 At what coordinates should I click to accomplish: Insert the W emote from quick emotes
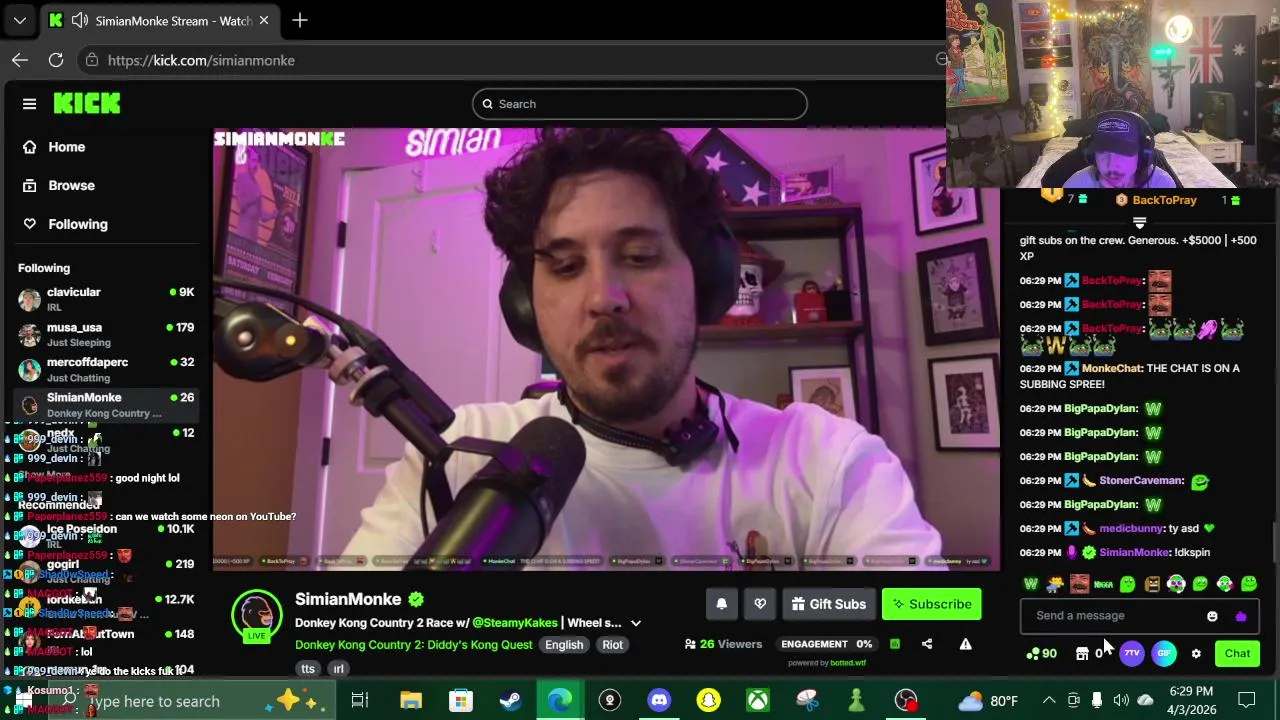click(x=1031, y=584)
